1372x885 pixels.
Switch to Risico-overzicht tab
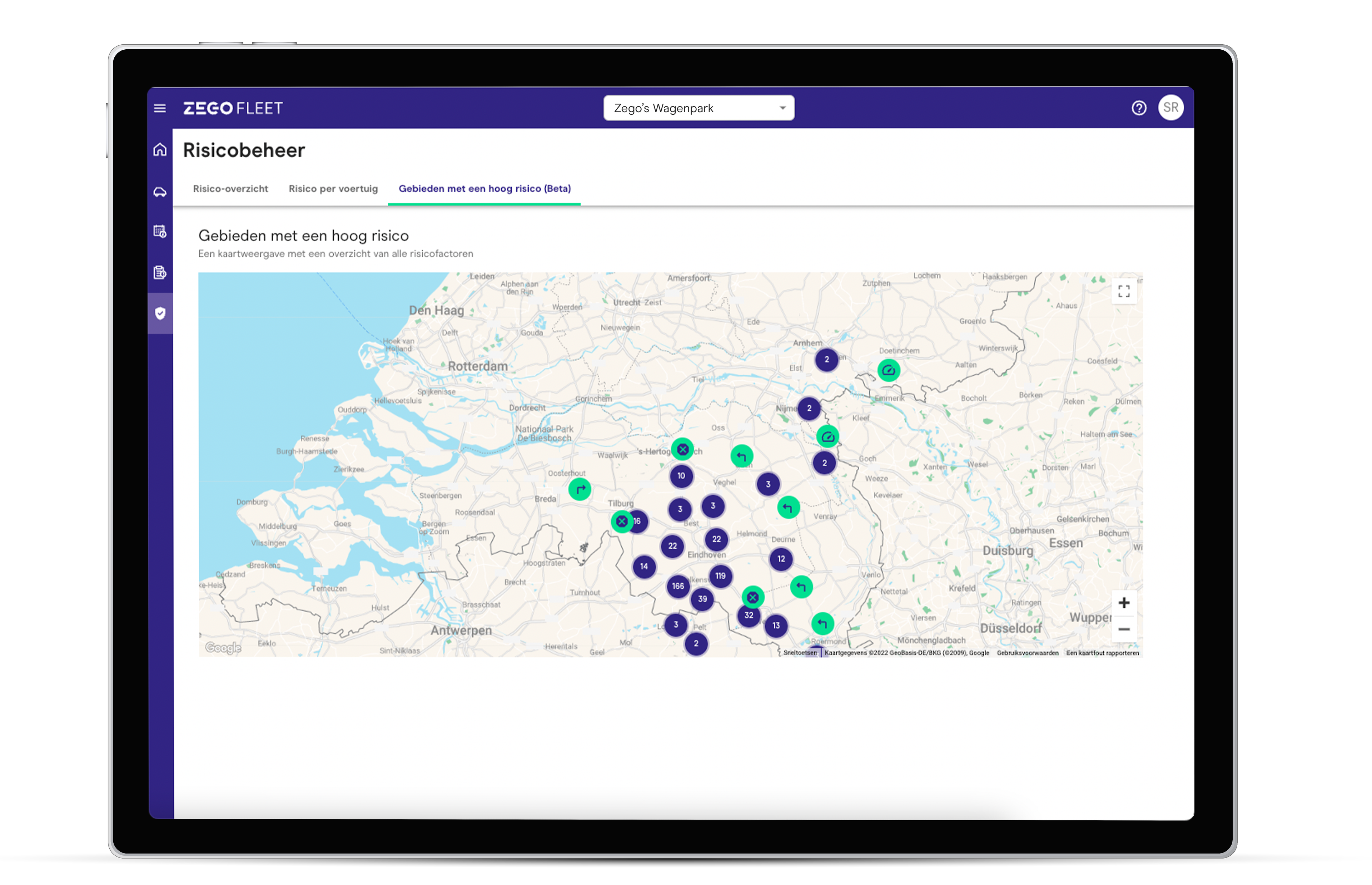click(x=230, y=188)
